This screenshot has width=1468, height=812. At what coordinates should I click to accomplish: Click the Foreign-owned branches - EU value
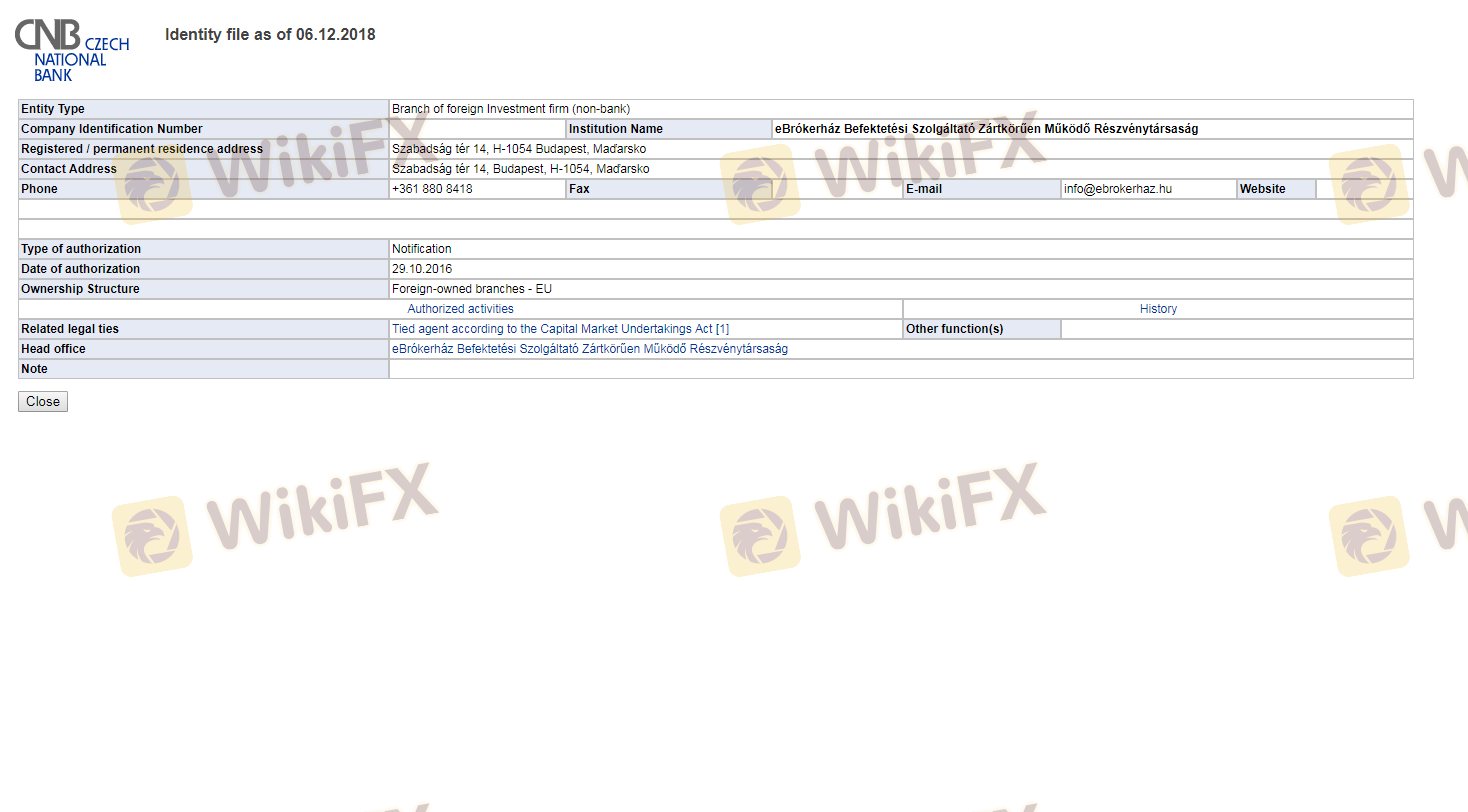[471, 289]
